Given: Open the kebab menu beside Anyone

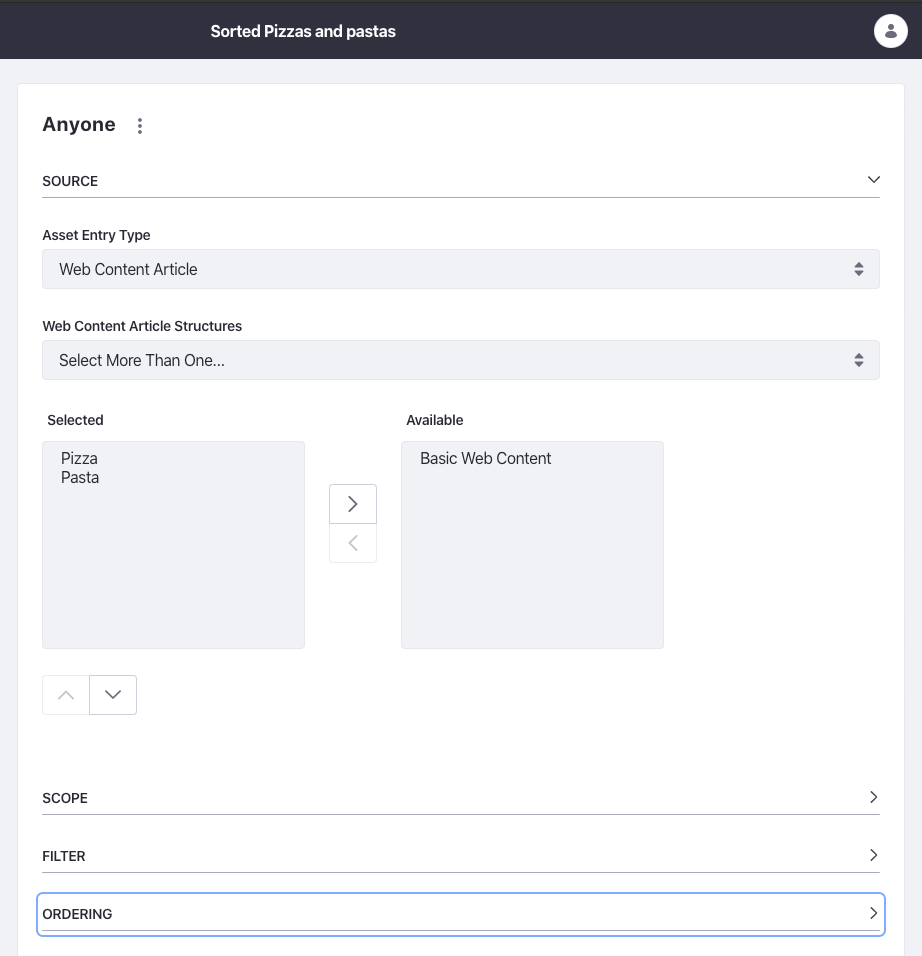Looking at the screenshot, I should 140,125.
